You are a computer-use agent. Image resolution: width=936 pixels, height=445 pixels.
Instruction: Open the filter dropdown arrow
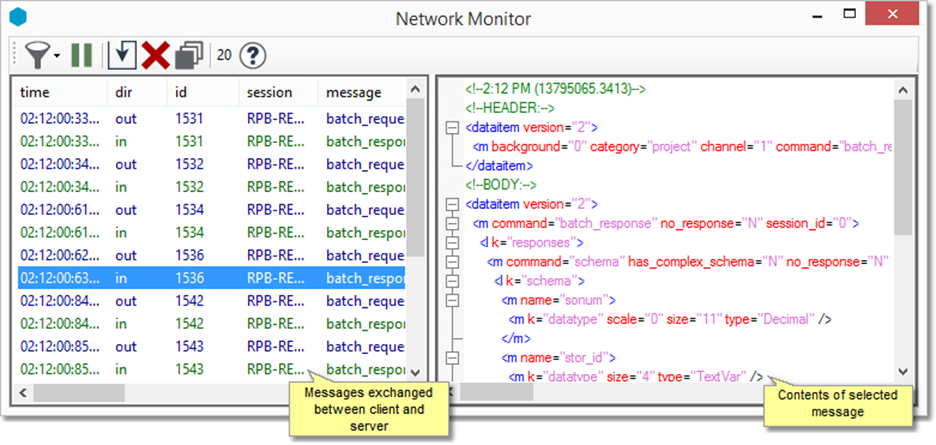pyautogui.click(x=57, y=55)
